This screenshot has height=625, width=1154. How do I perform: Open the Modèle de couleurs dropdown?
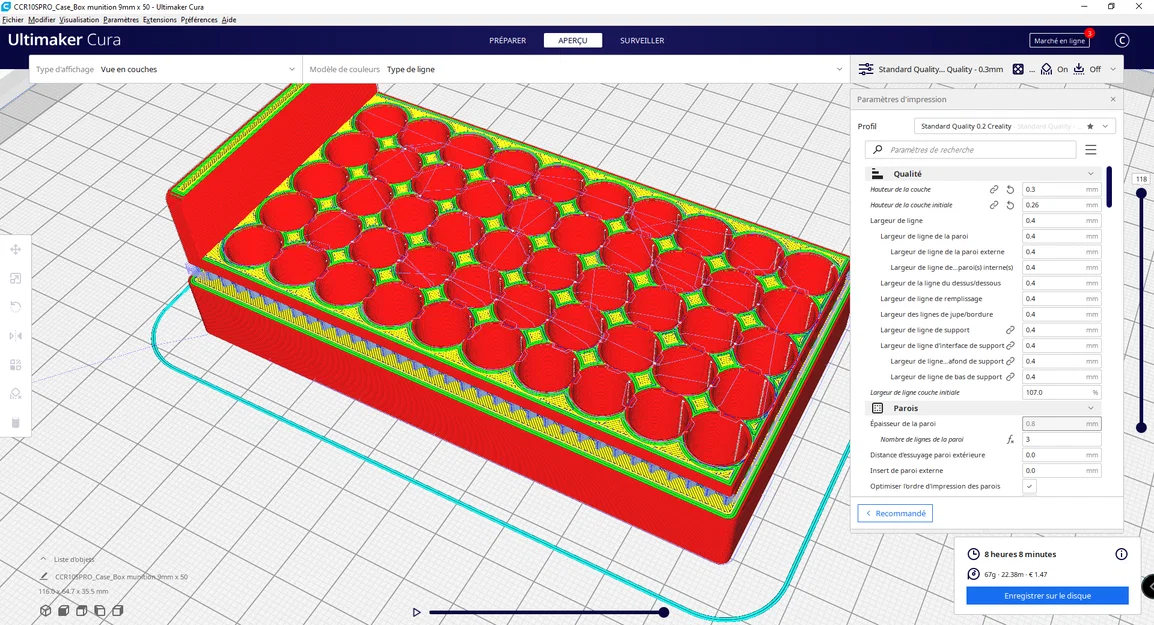[x=576, y=69]
